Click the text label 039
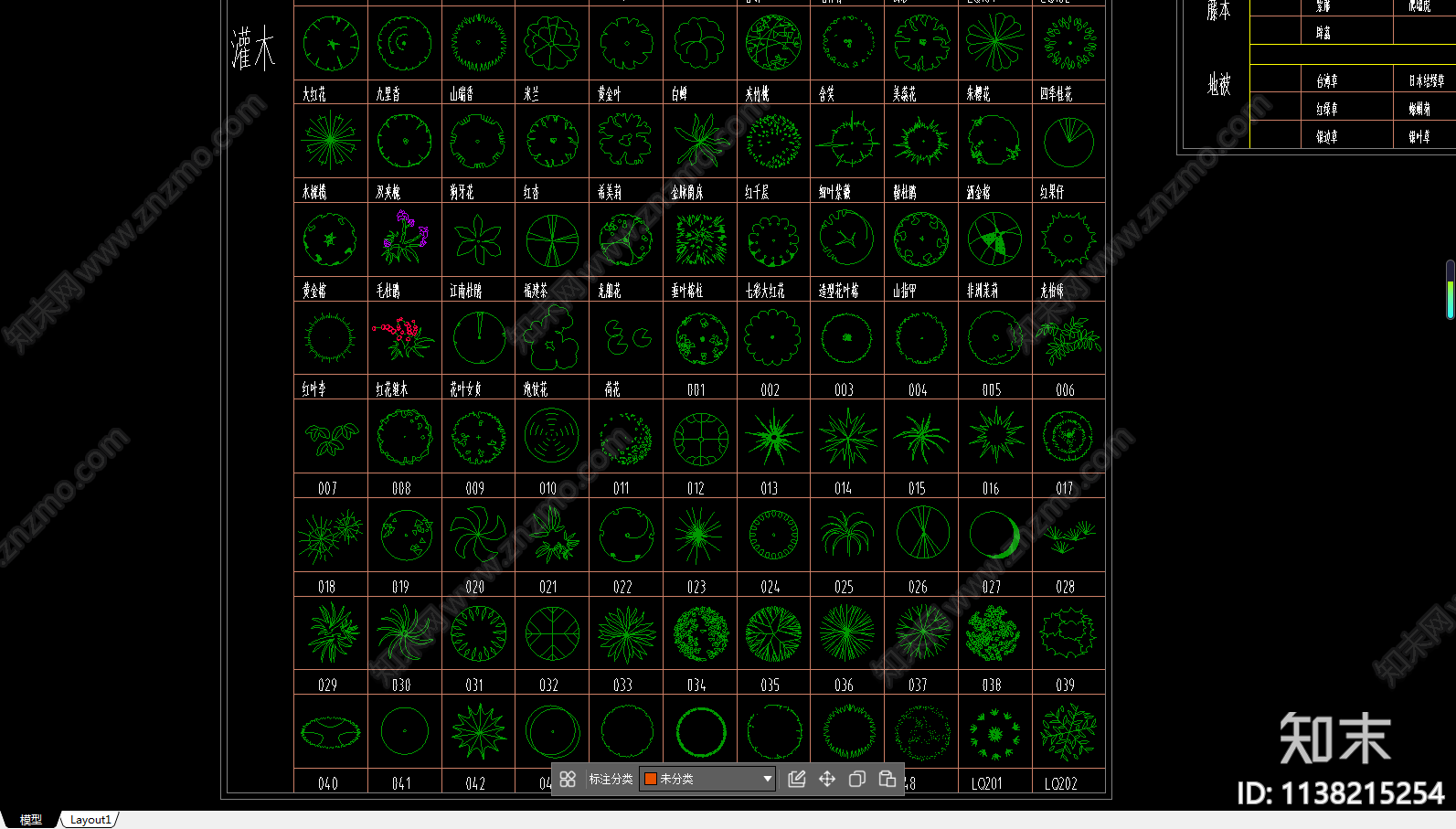1456x829 pixels. 1066,685
